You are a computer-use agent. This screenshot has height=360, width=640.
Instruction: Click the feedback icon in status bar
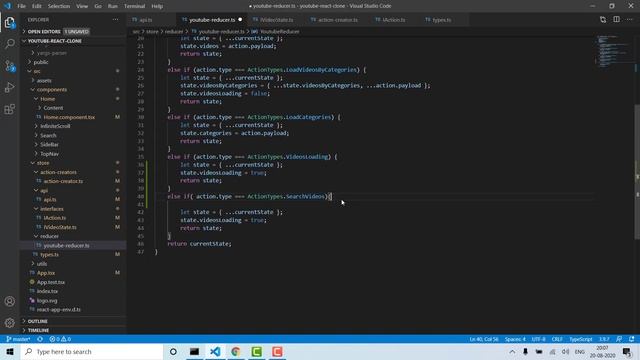click(x=619, y=339)
